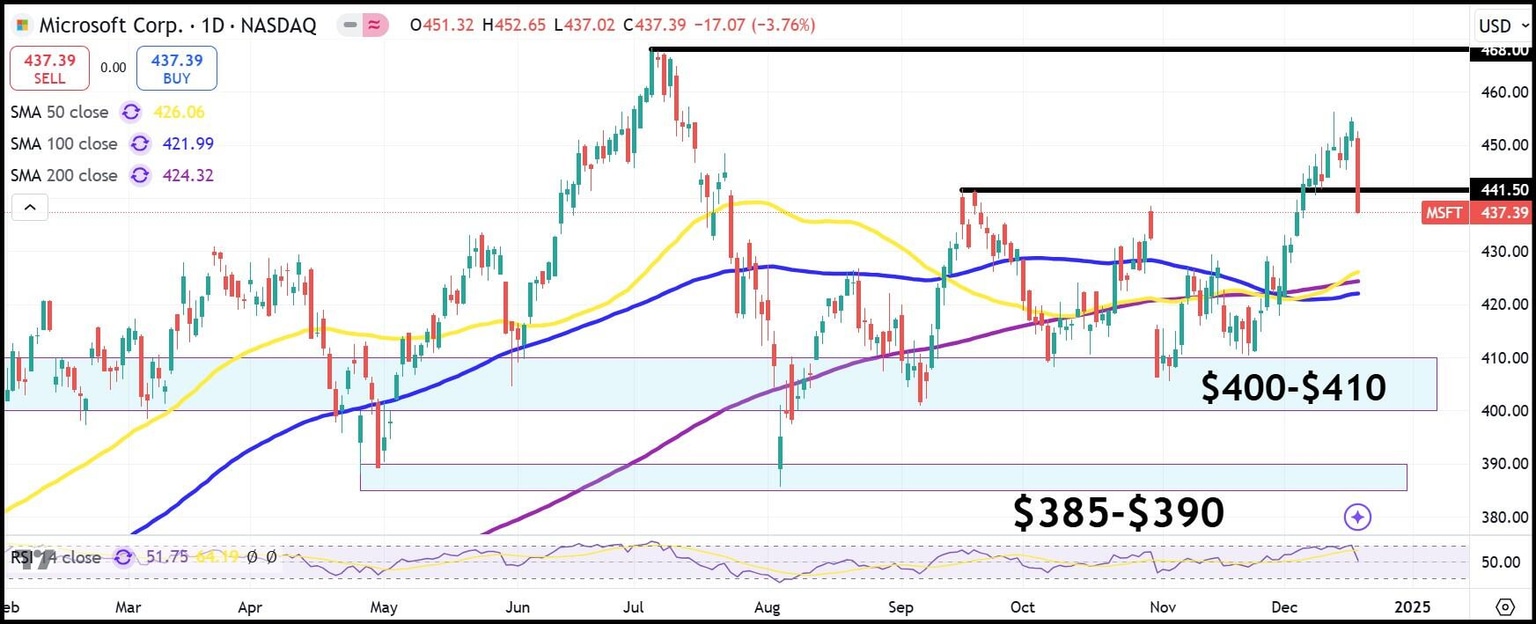Click the Oct label on the time axis
Image resolution: width=1536 pixels, height=624 pixels.
point(1022,607)
